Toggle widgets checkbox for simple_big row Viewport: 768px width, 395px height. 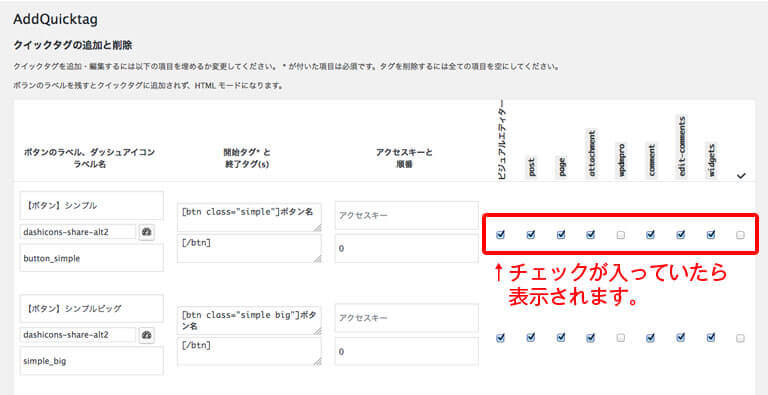coord(711,338)
